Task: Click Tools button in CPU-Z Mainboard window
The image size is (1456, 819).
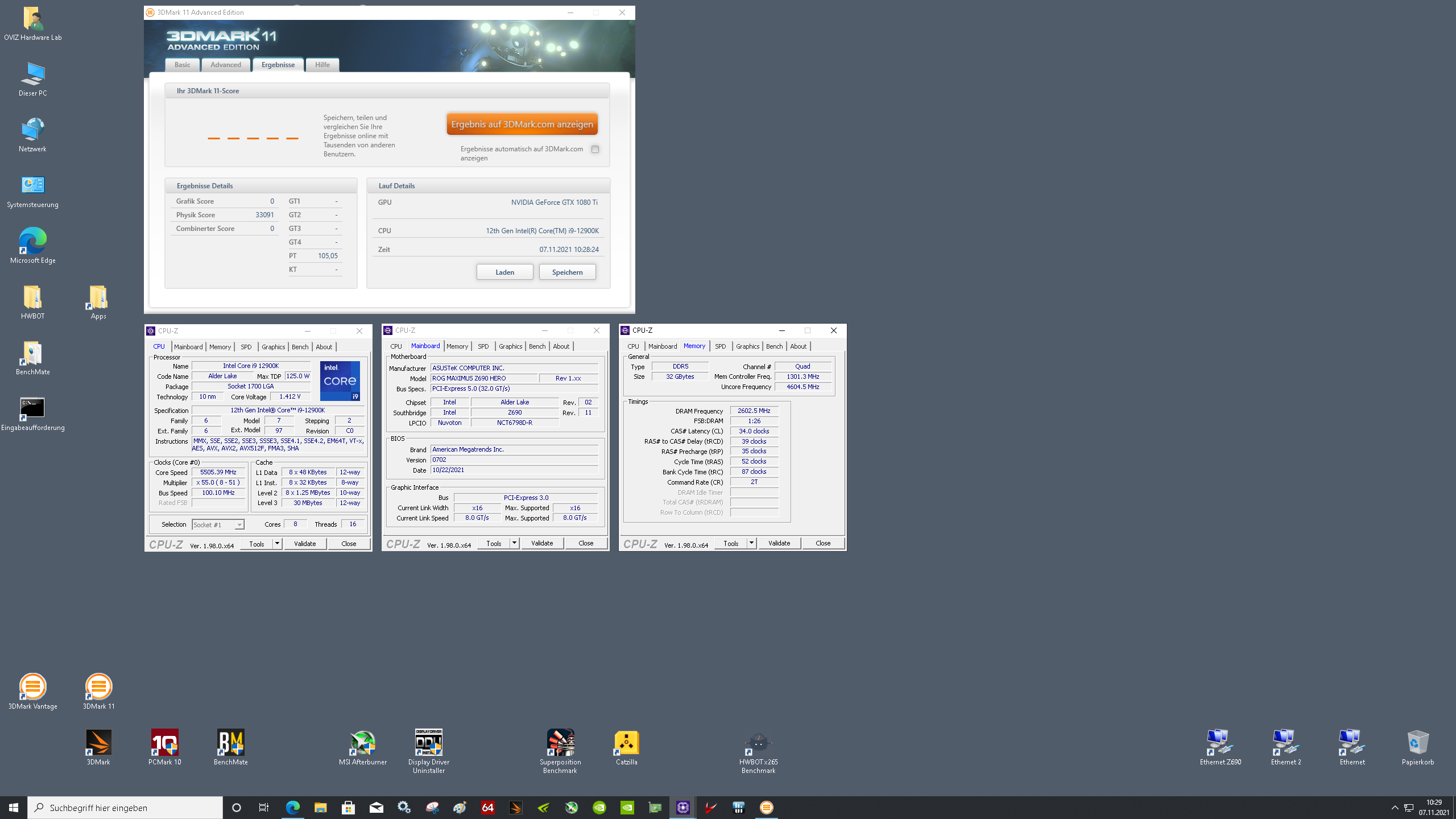Action: pyautogui.click(x=494, y=543)
